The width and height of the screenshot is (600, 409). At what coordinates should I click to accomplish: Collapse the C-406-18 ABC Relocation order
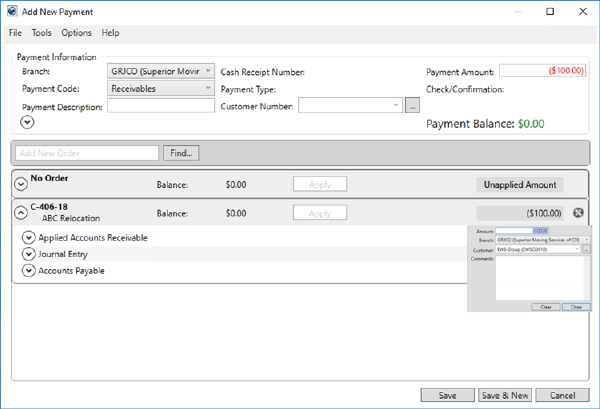(21, 213)
